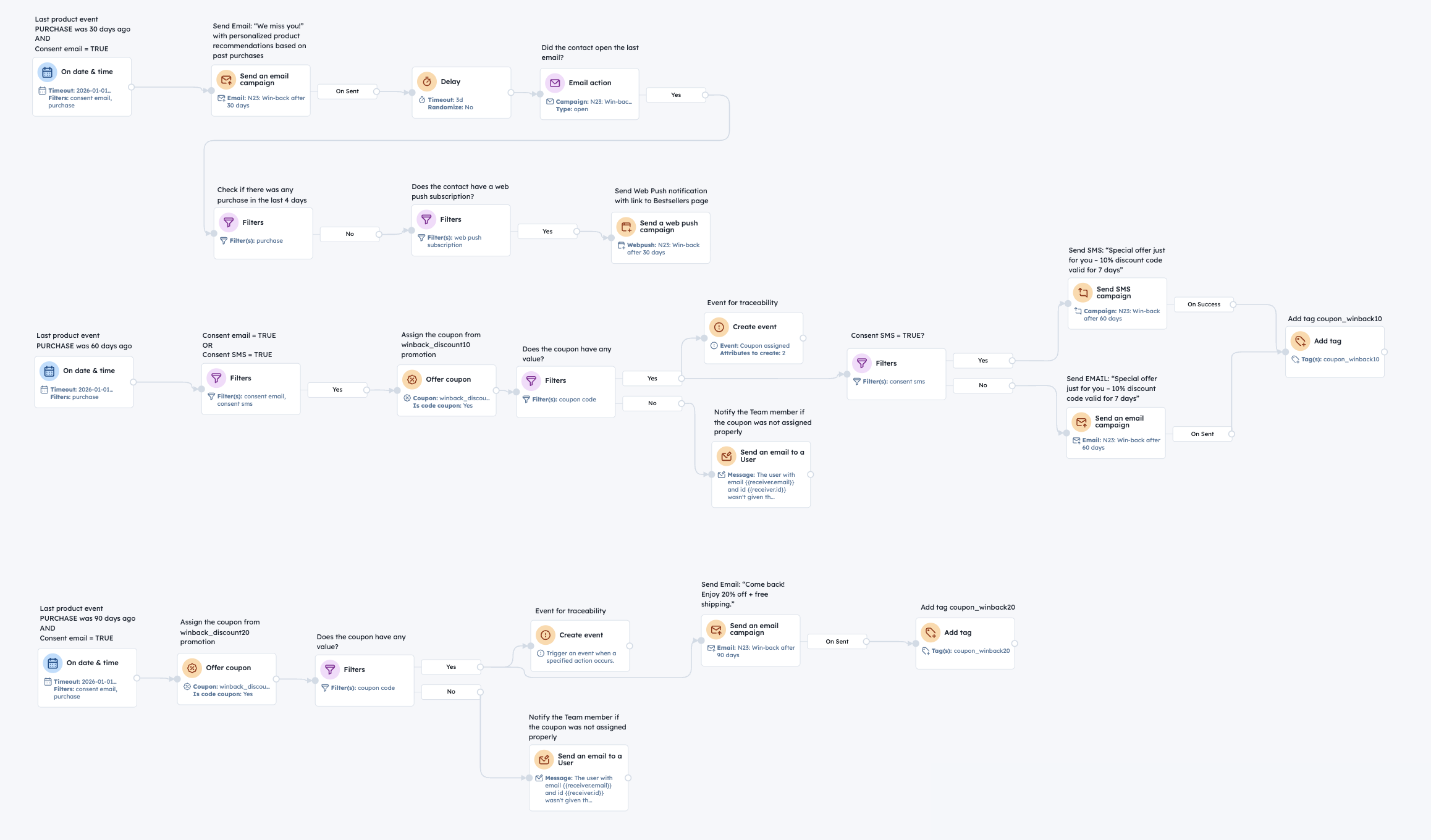Image resolution: width=1431 pixels, height=840 pixels.
Task: Click the funnel icon of consent sms Filters
Action: pyautogui.click(x=861, y=363)
